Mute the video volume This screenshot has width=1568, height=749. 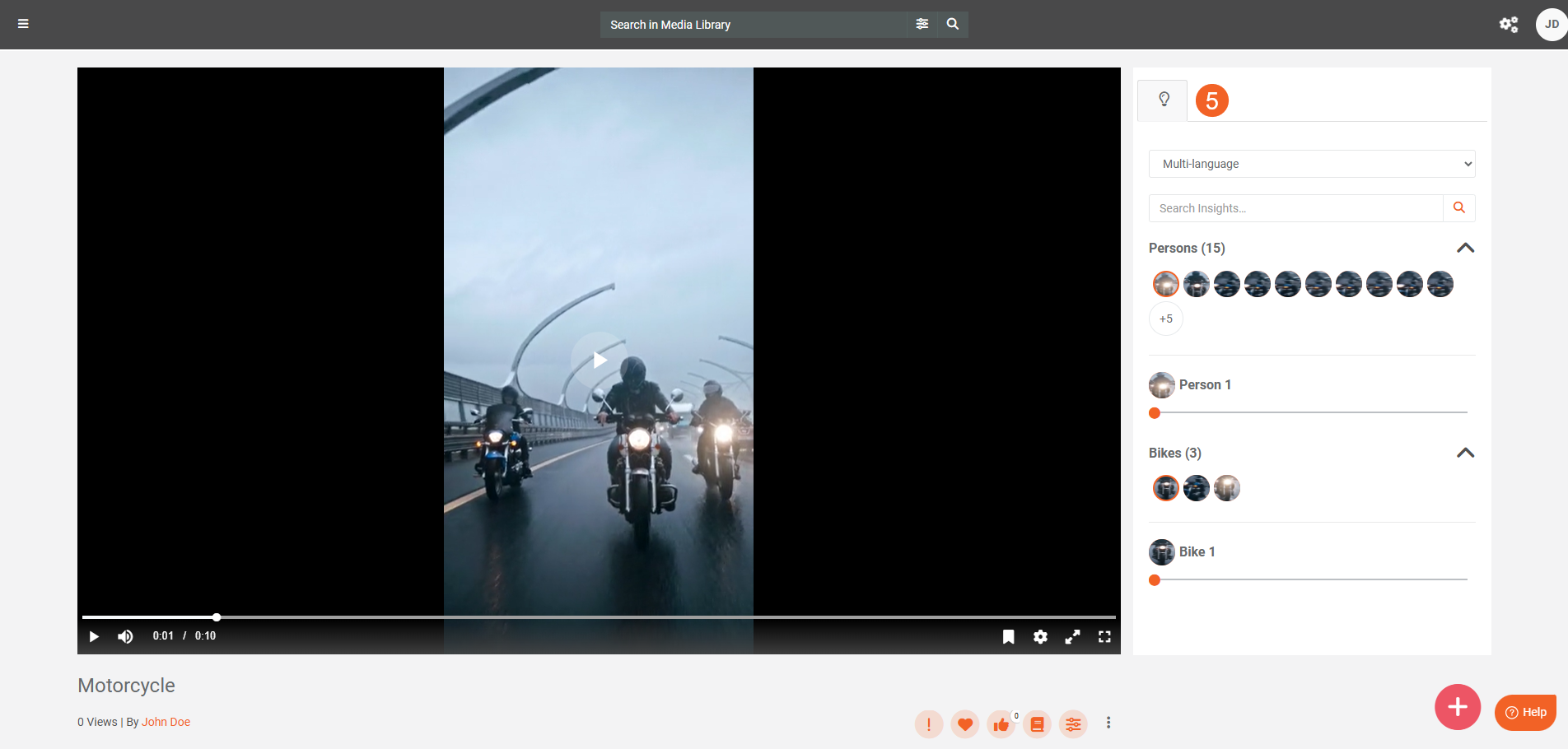coord(125,636)
